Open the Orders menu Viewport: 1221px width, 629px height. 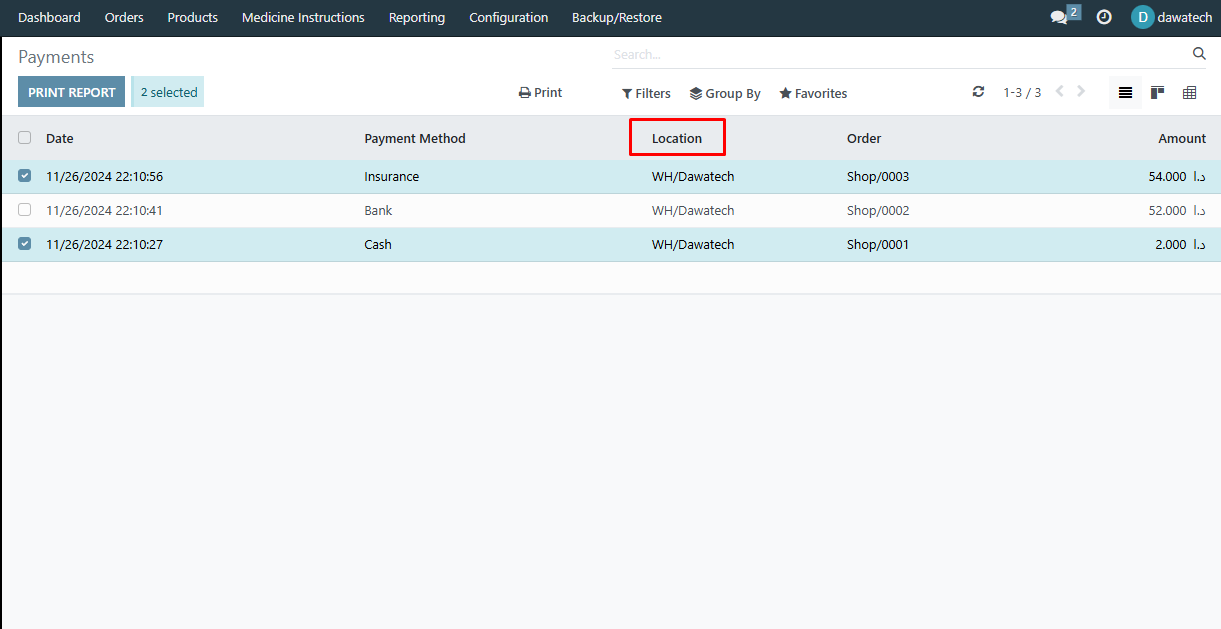tap(124, 17)
